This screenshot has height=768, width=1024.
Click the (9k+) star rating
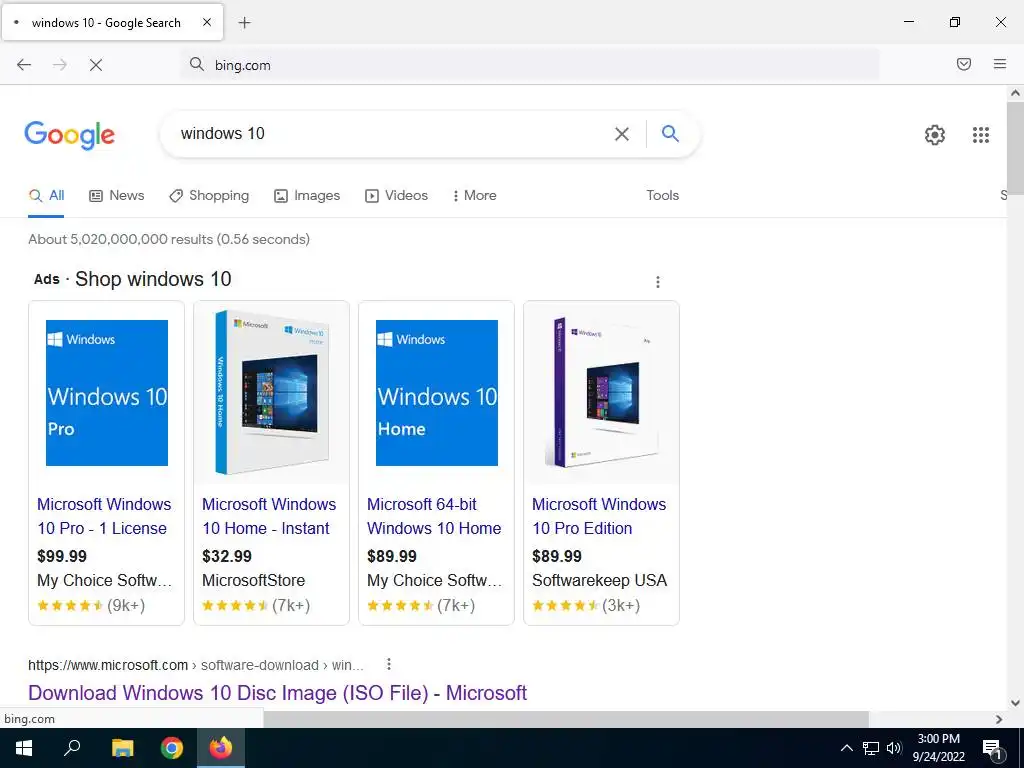(91, 605)
